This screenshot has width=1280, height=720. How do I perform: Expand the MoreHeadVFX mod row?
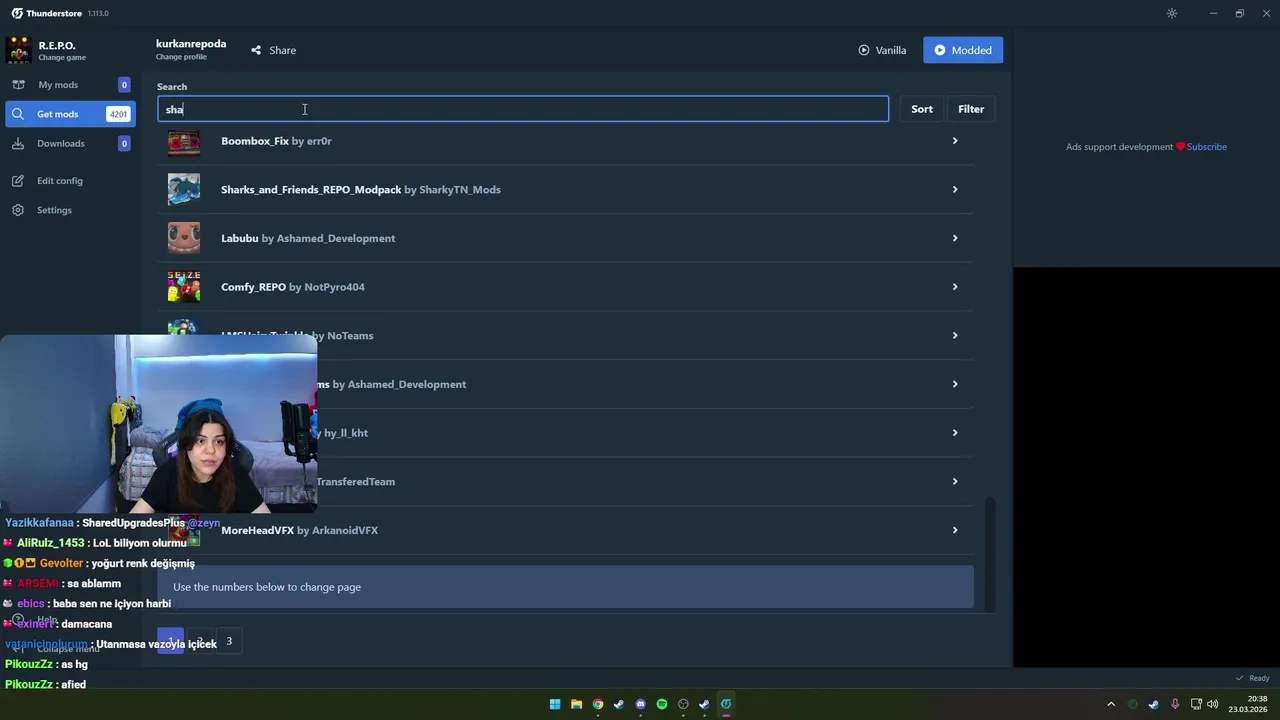click(955, 530)
